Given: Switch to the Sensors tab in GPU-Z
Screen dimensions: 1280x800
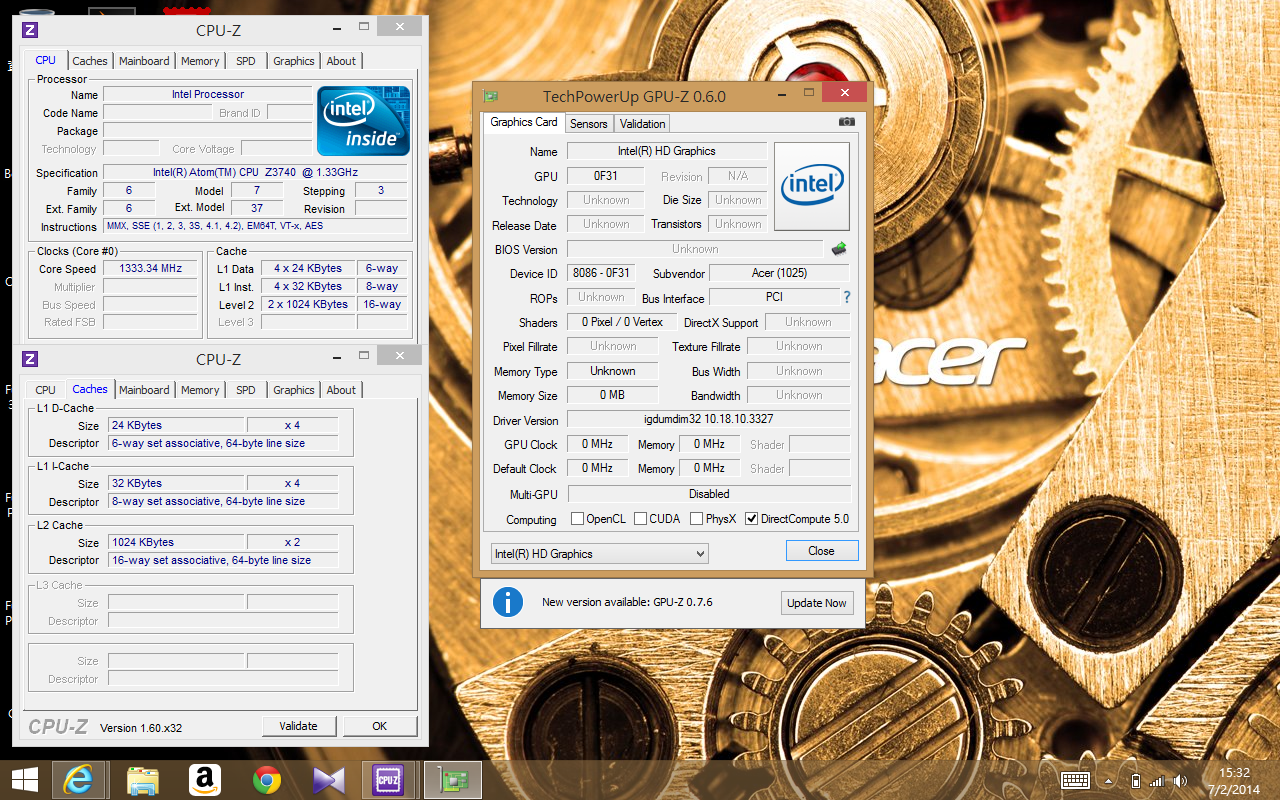Looking at the screenshot, I should point(589,124).
